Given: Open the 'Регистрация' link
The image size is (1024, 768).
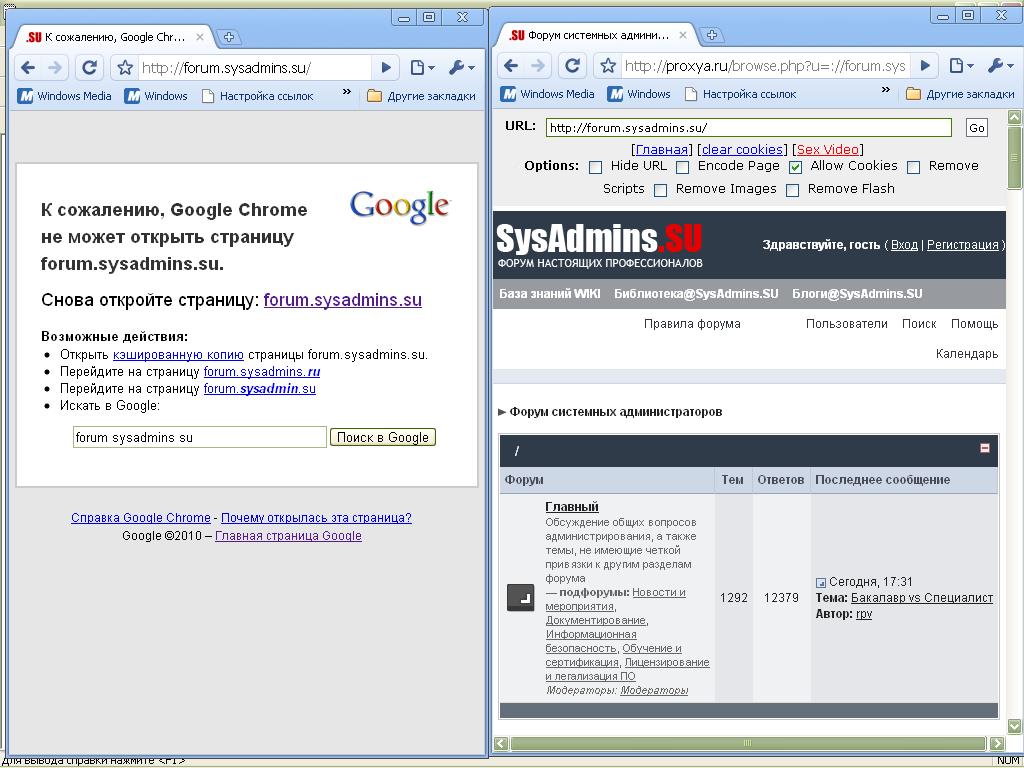Looking at the screenshot, I should 963,245.
